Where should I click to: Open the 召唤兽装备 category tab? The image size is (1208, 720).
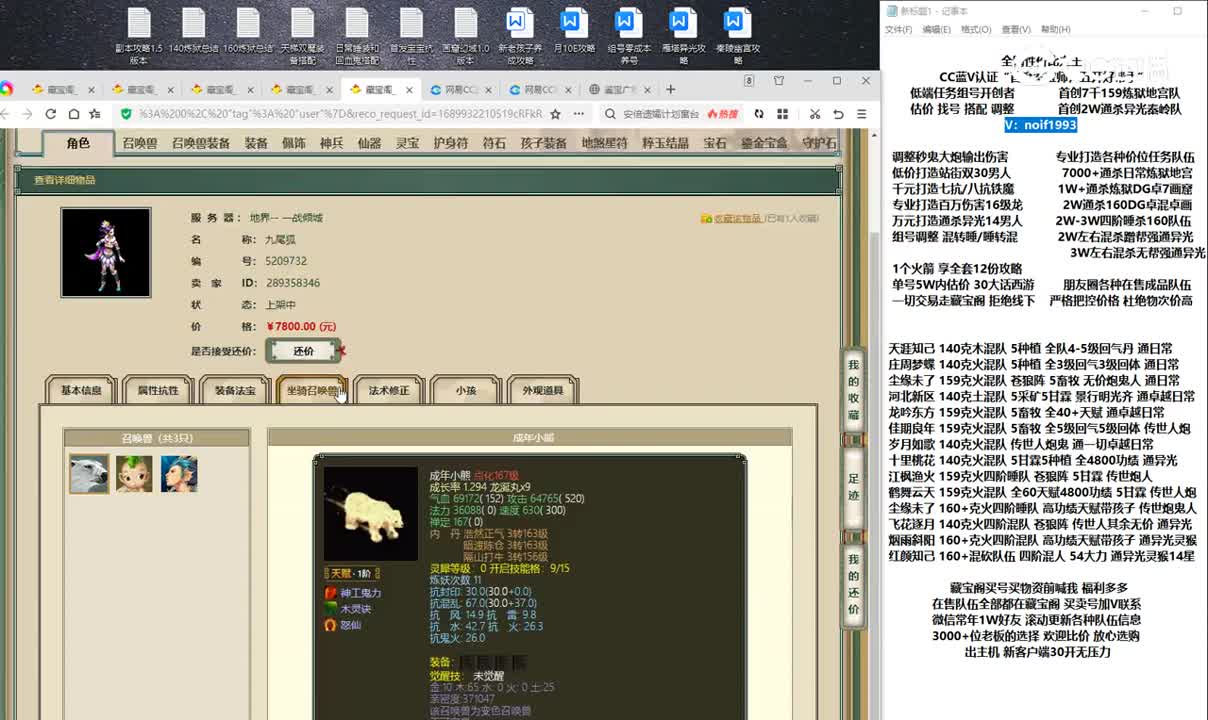tap(201, 143)
